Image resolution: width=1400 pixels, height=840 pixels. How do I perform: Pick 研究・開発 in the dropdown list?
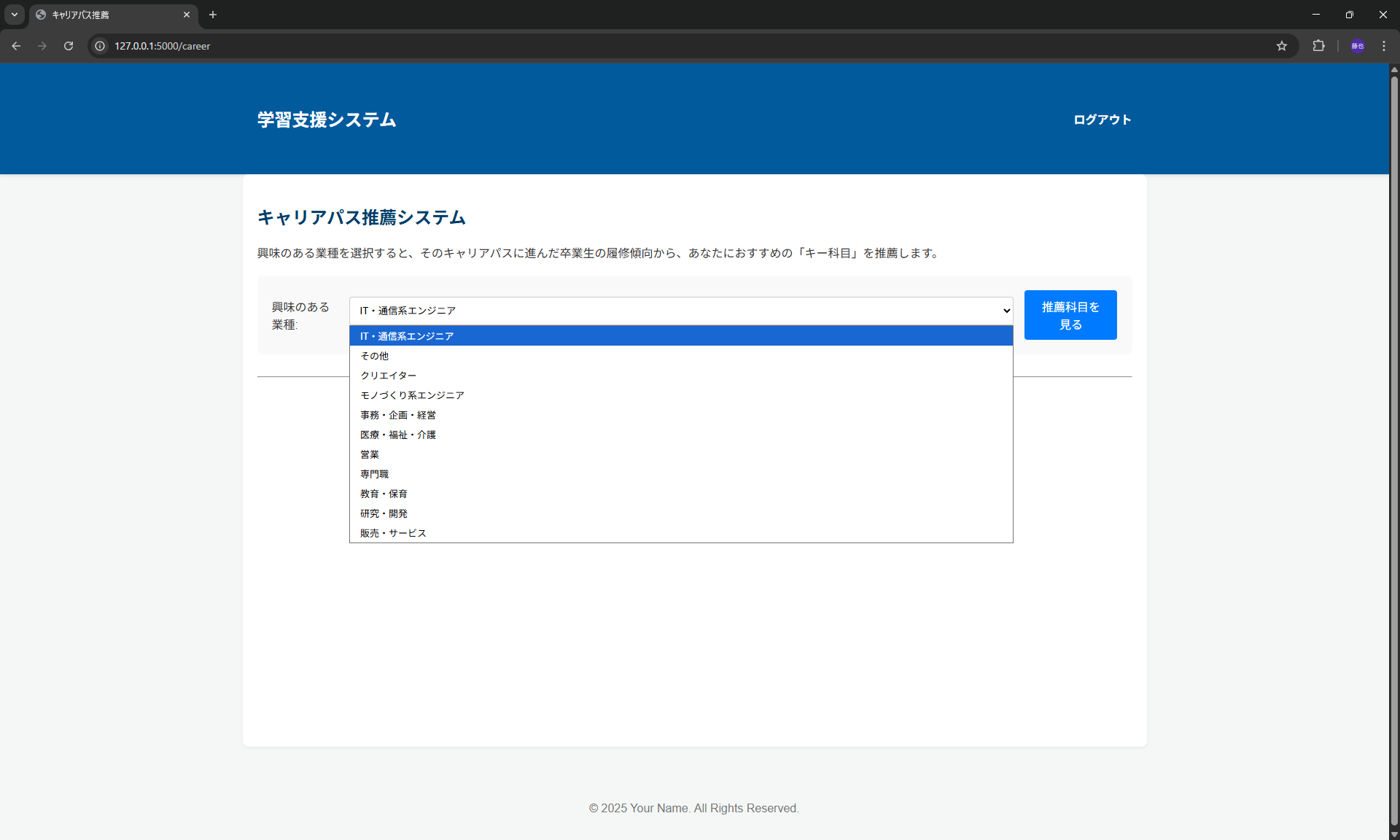(x=384, y=513)
